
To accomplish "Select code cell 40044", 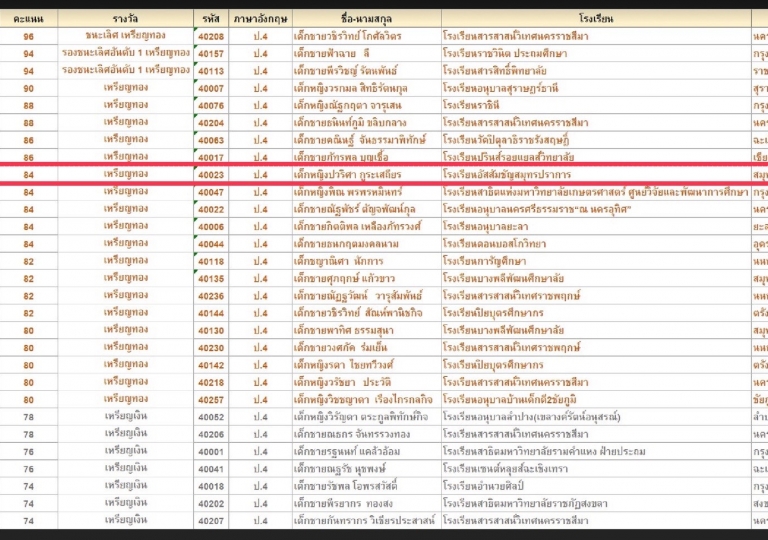I will tap(211, 244).
